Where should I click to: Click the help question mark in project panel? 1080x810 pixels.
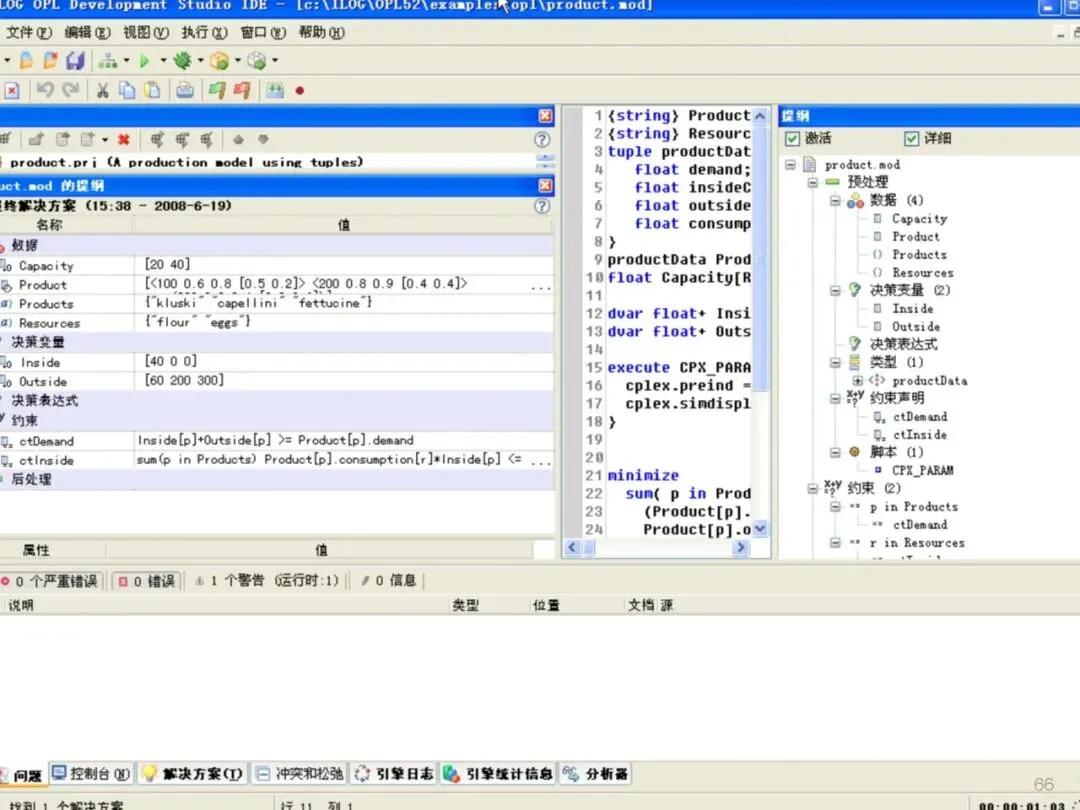point(542,140)
